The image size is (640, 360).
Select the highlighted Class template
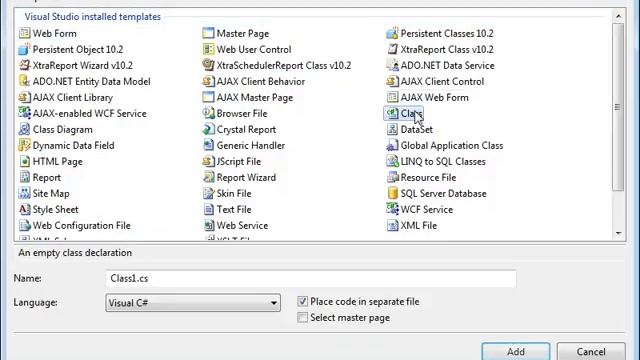pos(403,113)
